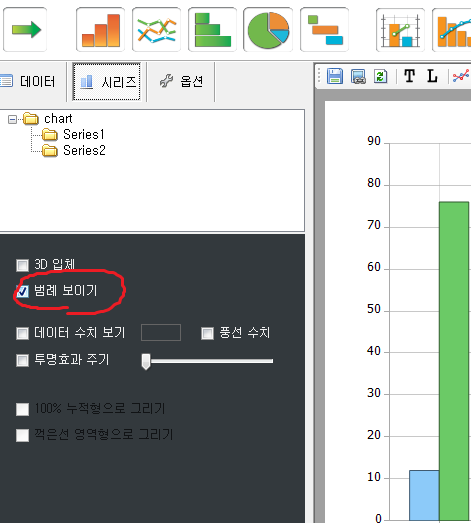The image size is (471, 523).
Task: Click the Y-axis value 50
Action: 374,309
